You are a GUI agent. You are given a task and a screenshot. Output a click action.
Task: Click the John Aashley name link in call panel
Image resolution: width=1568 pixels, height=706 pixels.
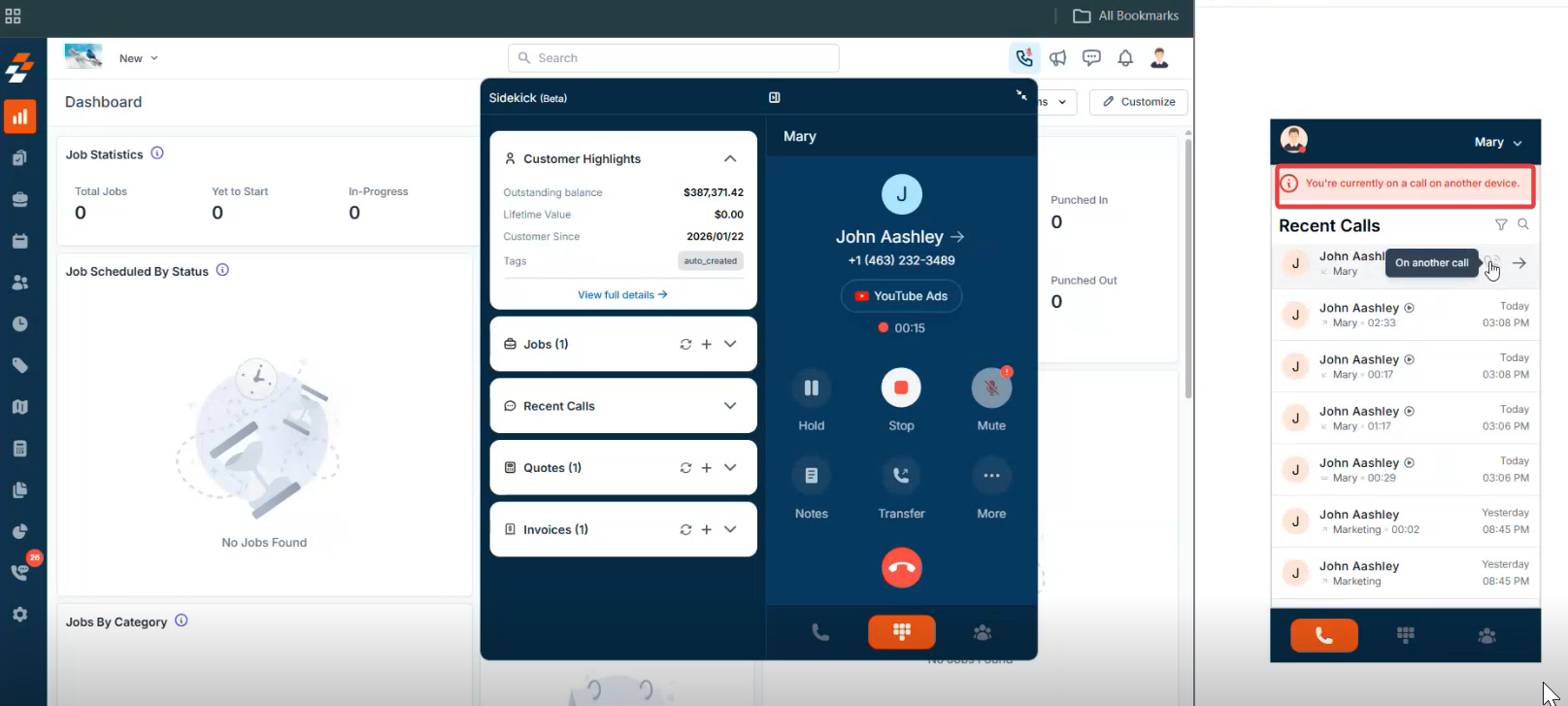pos(900,237)
